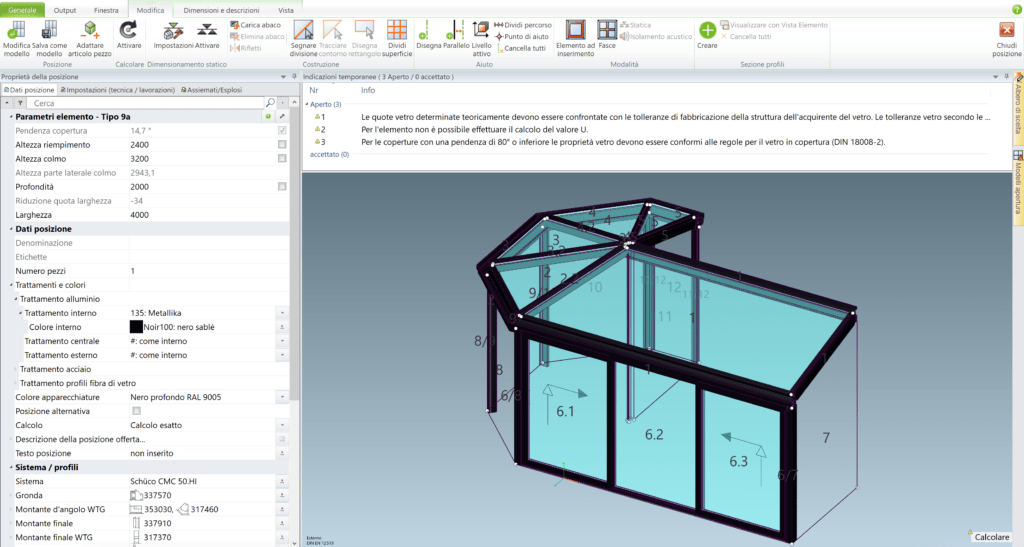Open Calcolo dropdown
The height and width of the screenshot is (547, 1024).
[x=282, y=425]
